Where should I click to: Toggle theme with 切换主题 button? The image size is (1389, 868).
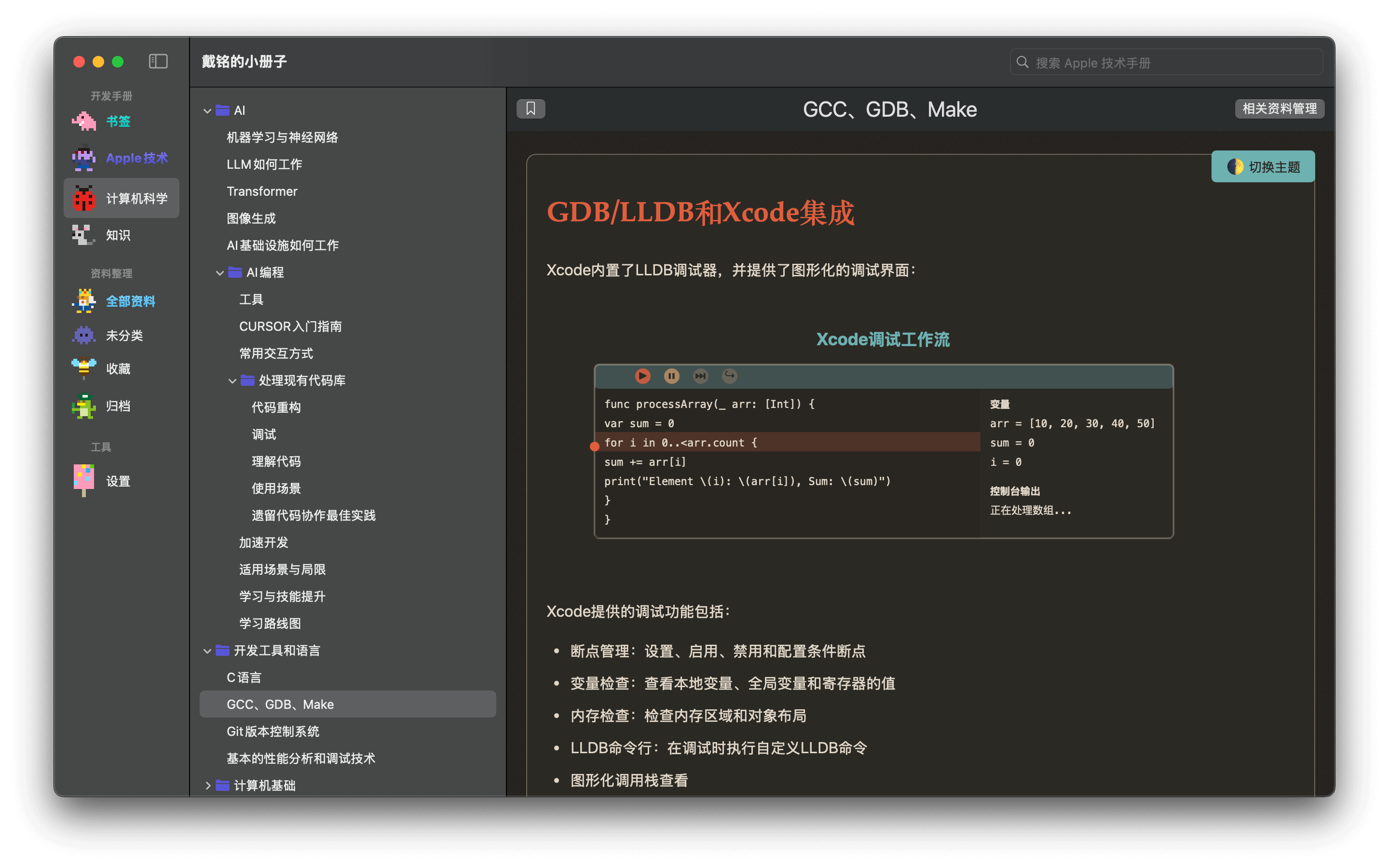coord(1263,166)
